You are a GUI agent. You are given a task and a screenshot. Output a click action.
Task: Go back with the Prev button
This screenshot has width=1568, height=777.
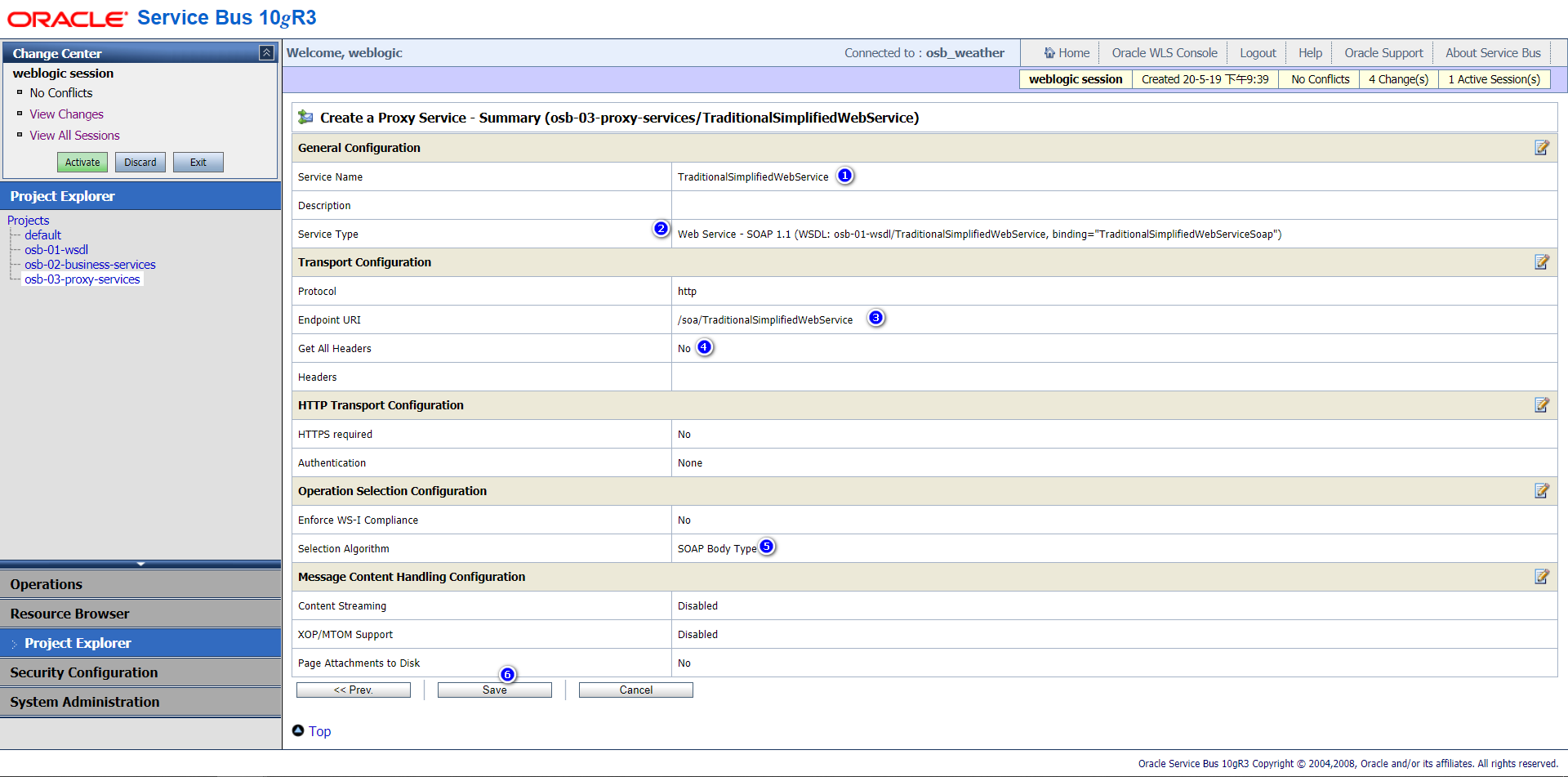click(x=354, y=690)
